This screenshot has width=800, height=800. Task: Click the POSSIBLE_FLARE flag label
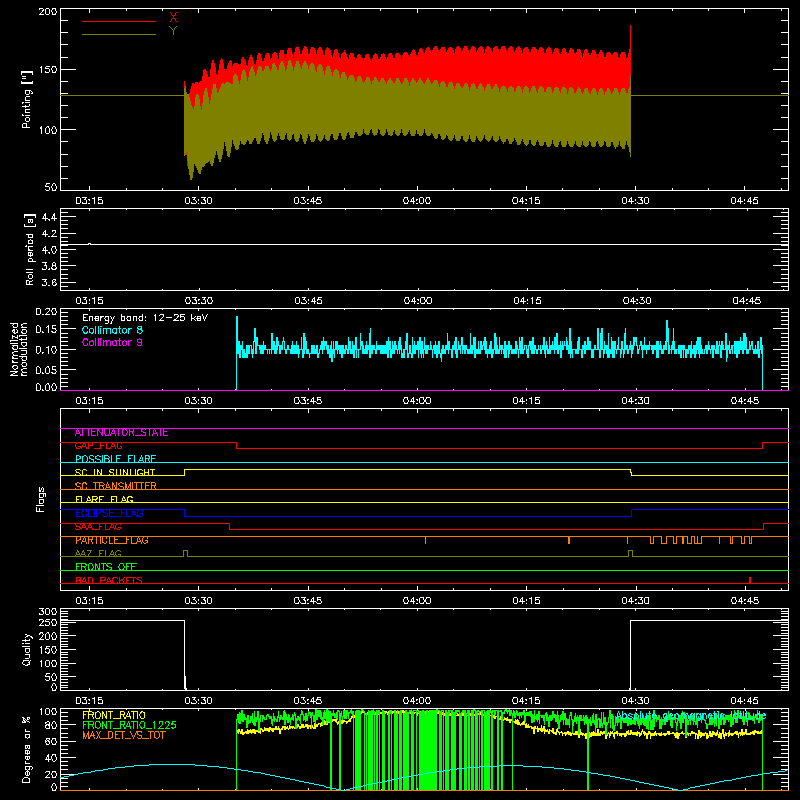tap(115, 459)
